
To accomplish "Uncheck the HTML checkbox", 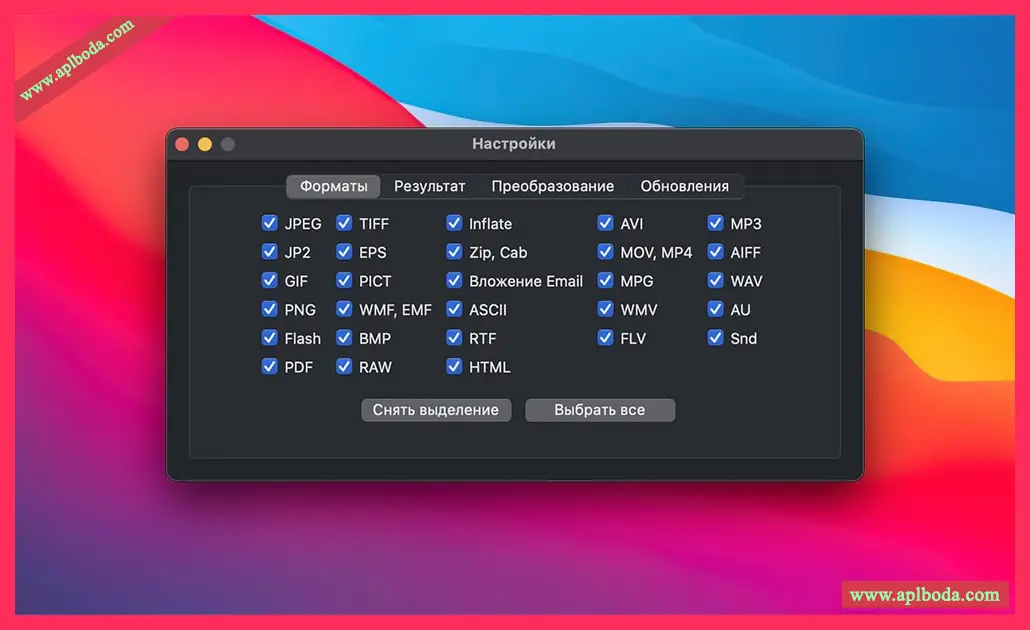I will click(x=454, y=367).
